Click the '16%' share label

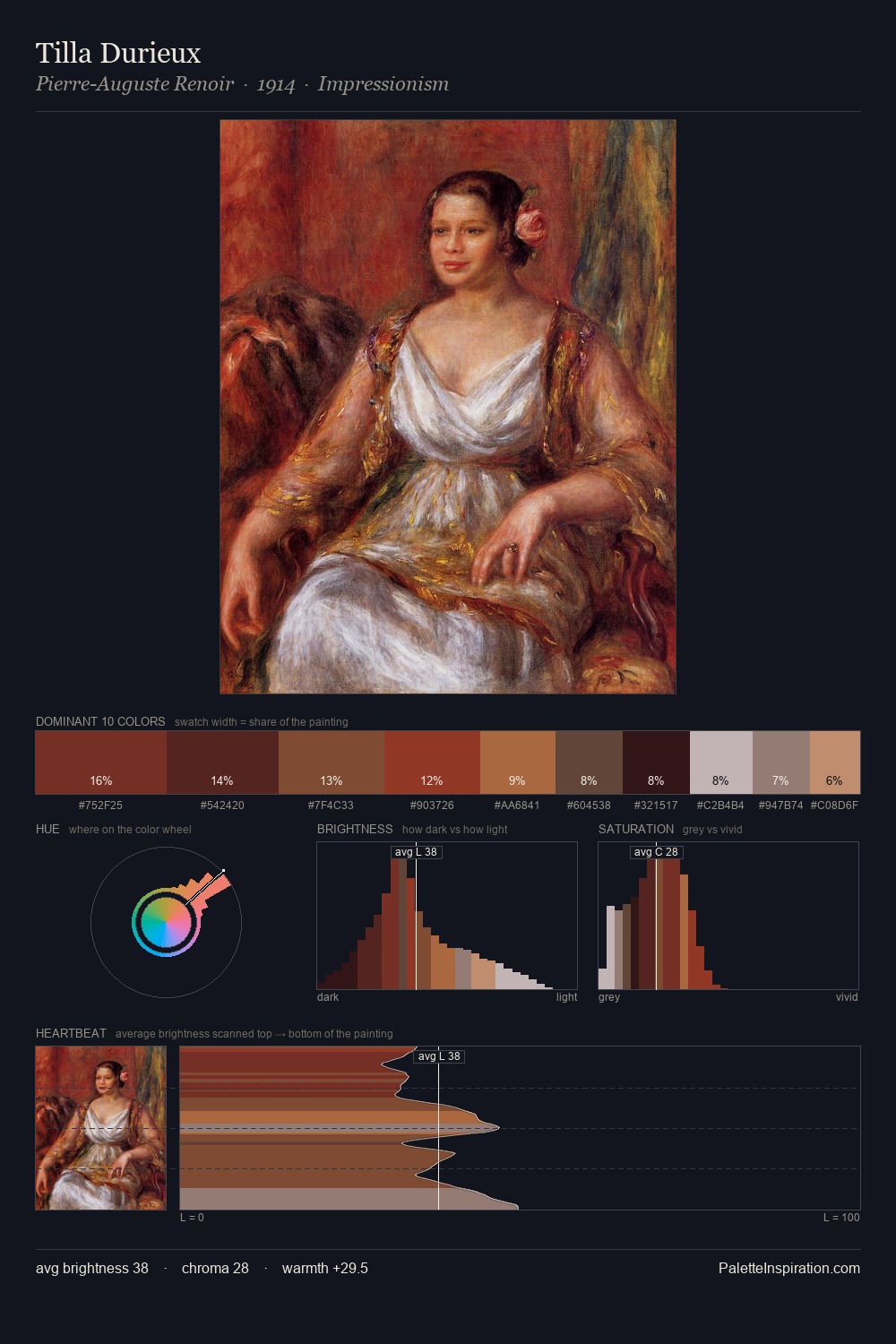click(101, 780)
